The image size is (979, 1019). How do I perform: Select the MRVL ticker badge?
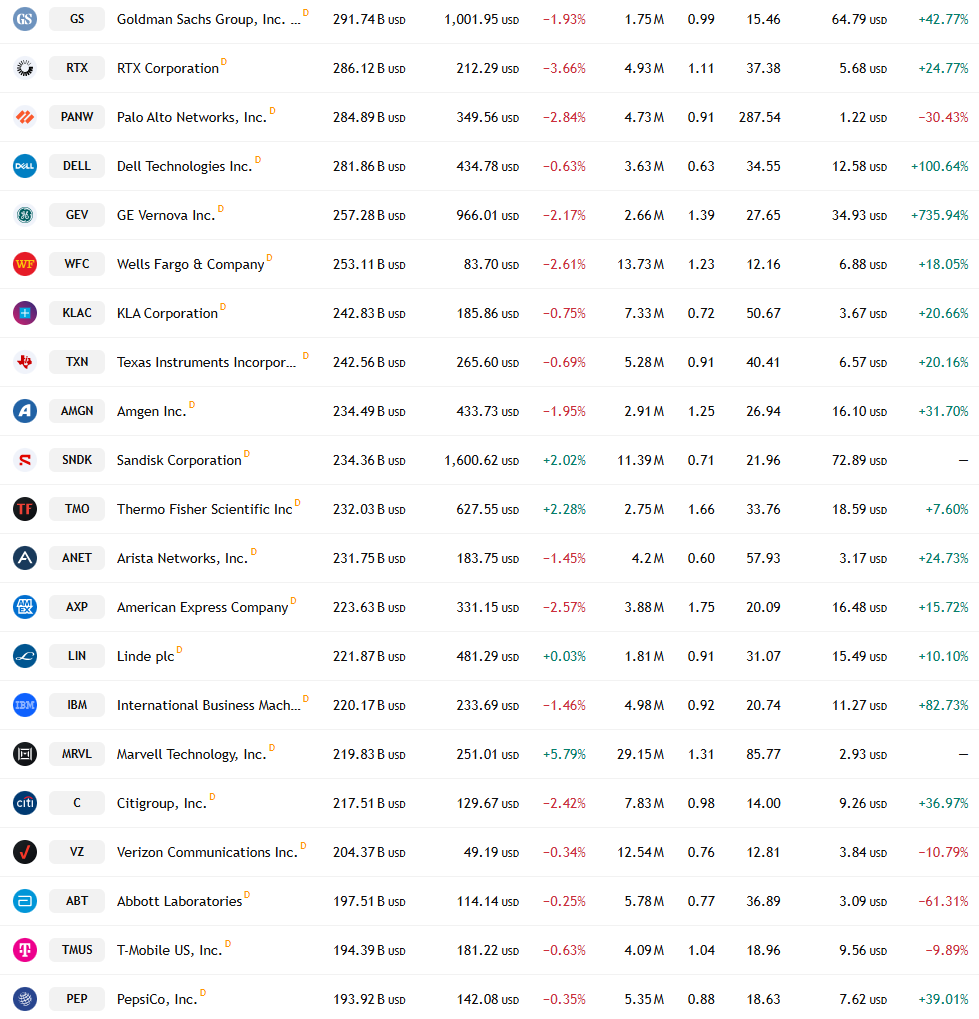(77, 754)
